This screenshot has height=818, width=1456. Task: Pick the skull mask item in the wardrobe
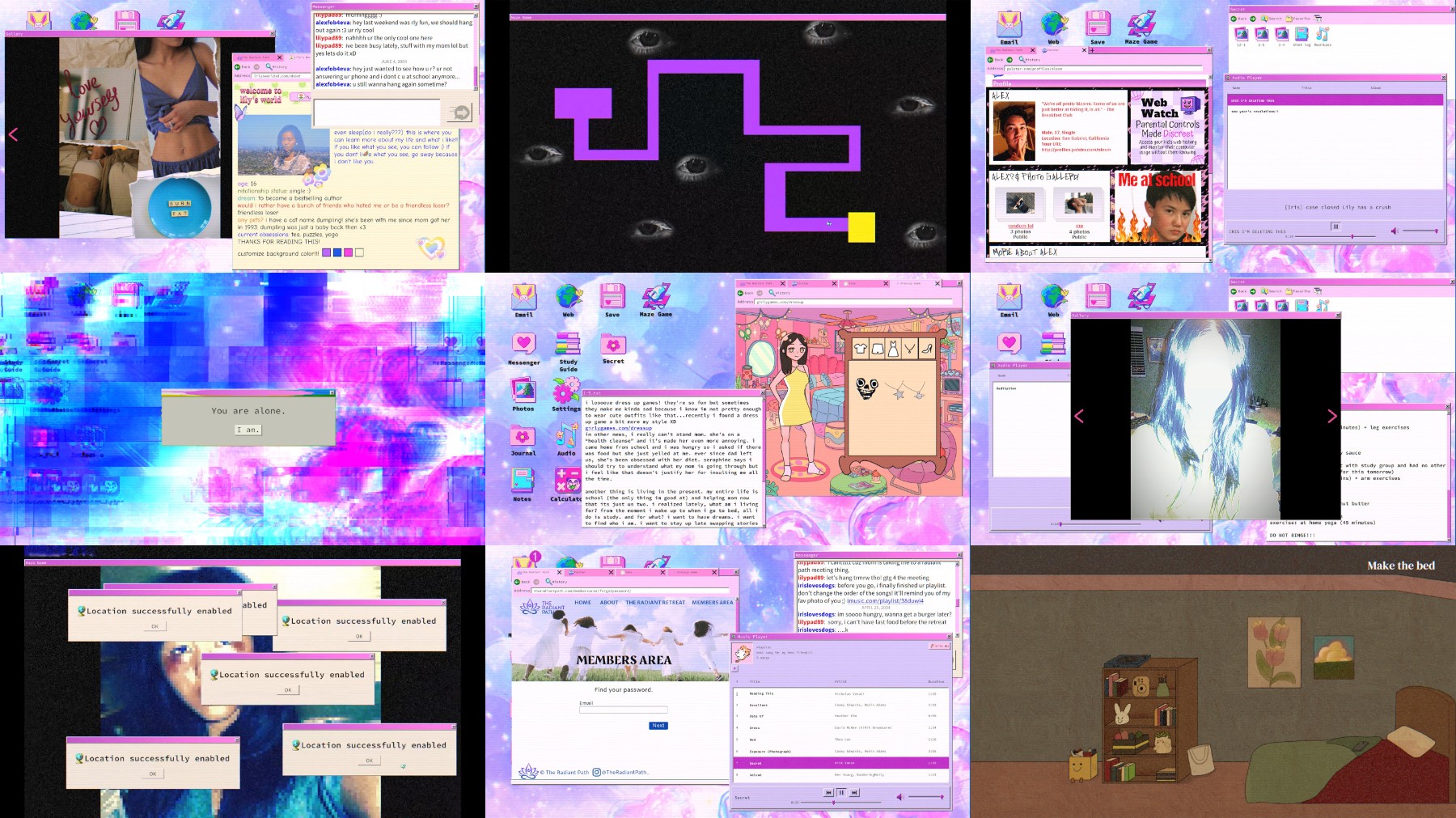[867, 389]
